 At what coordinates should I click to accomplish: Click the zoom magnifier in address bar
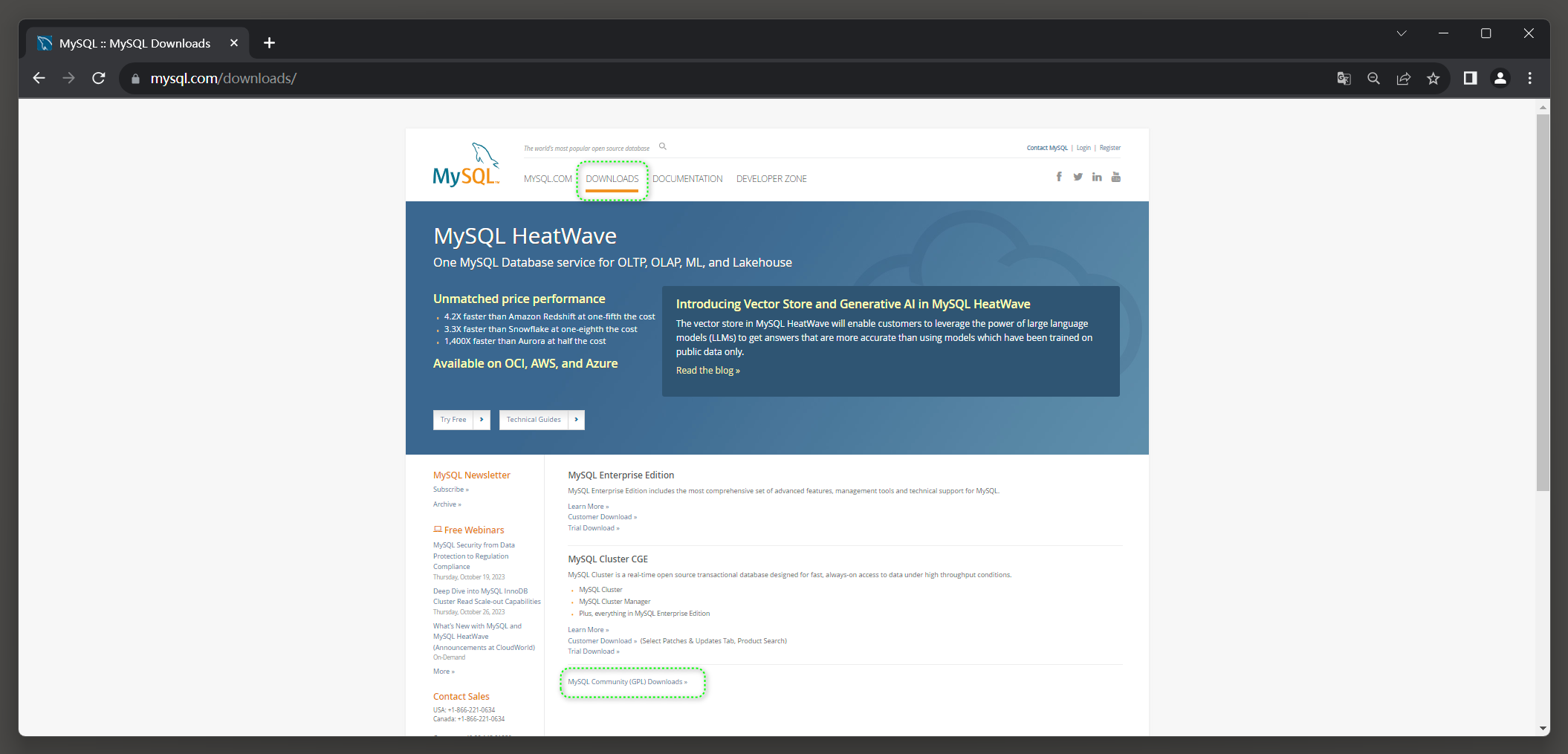[1373, 78]
